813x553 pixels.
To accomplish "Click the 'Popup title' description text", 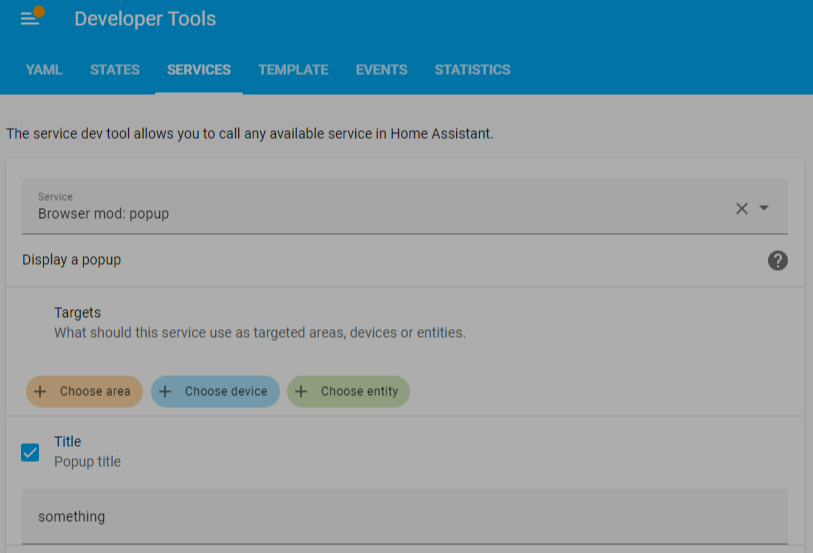I will tap(87, 461).
